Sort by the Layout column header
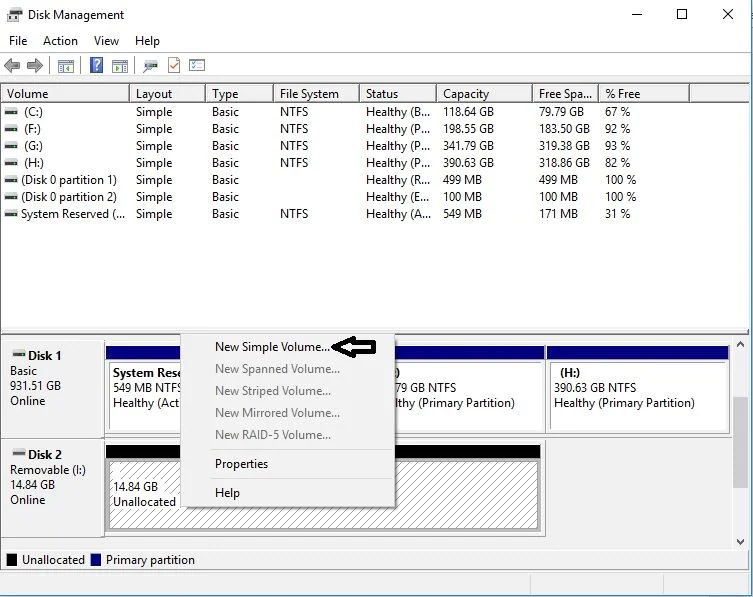 (x=168, y=94)
